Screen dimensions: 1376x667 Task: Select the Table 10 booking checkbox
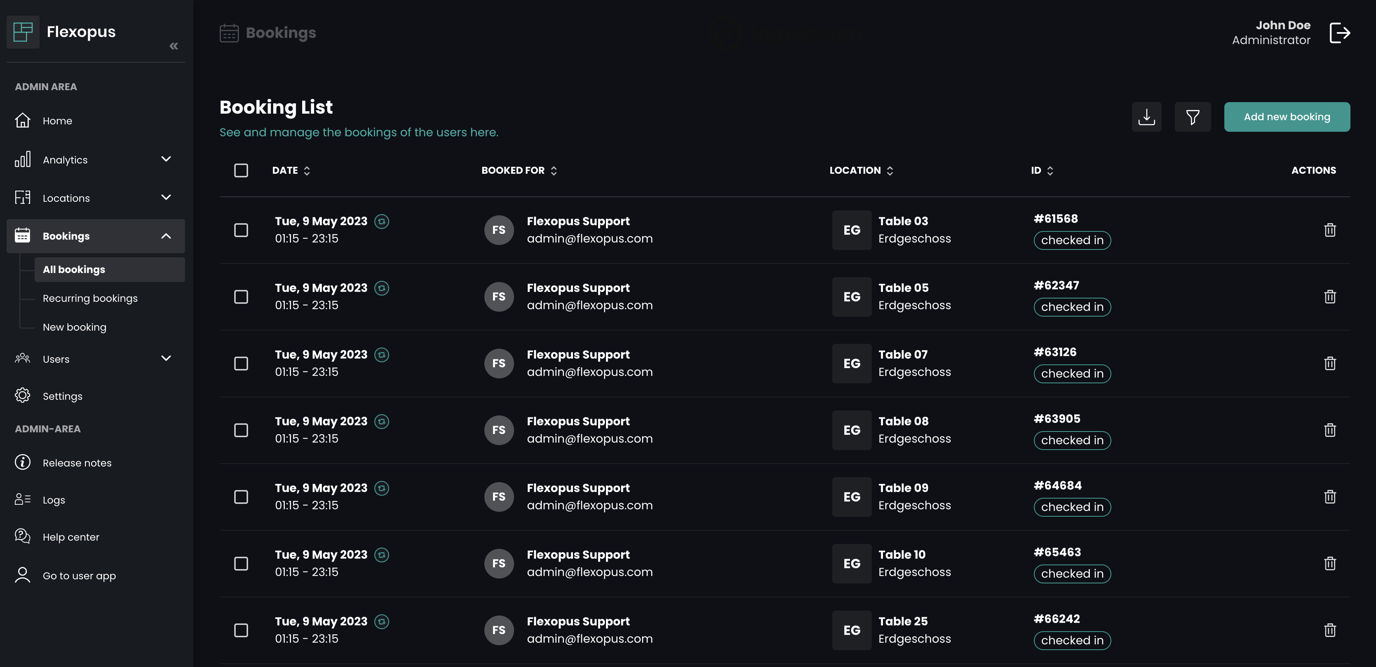click(241, 564)
